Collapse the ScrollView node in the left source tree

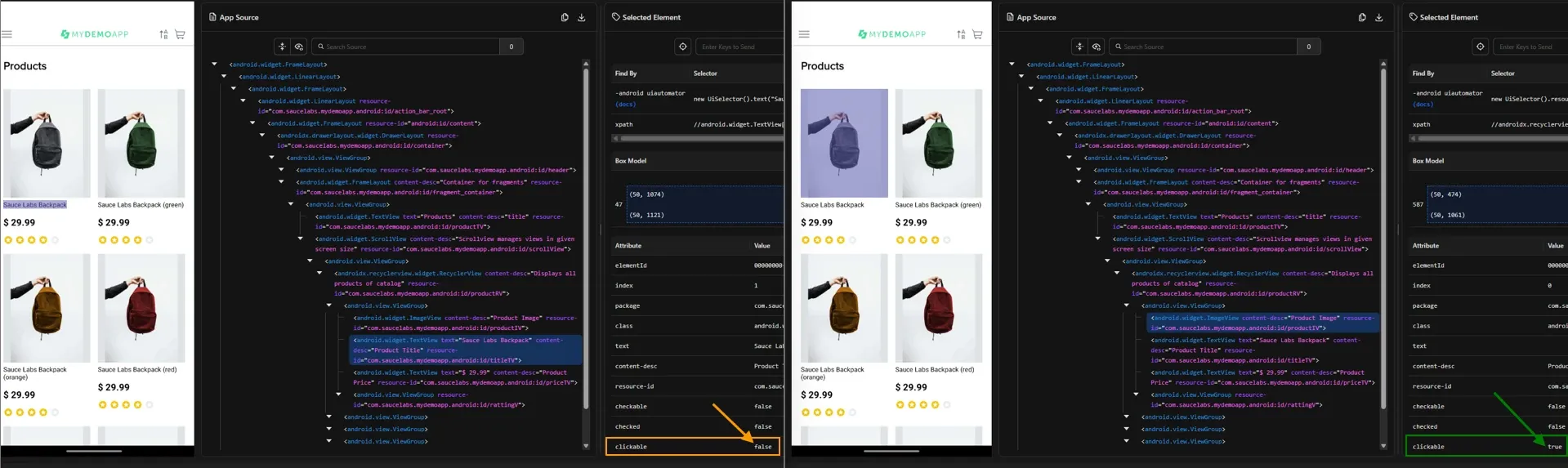(300, 238)
